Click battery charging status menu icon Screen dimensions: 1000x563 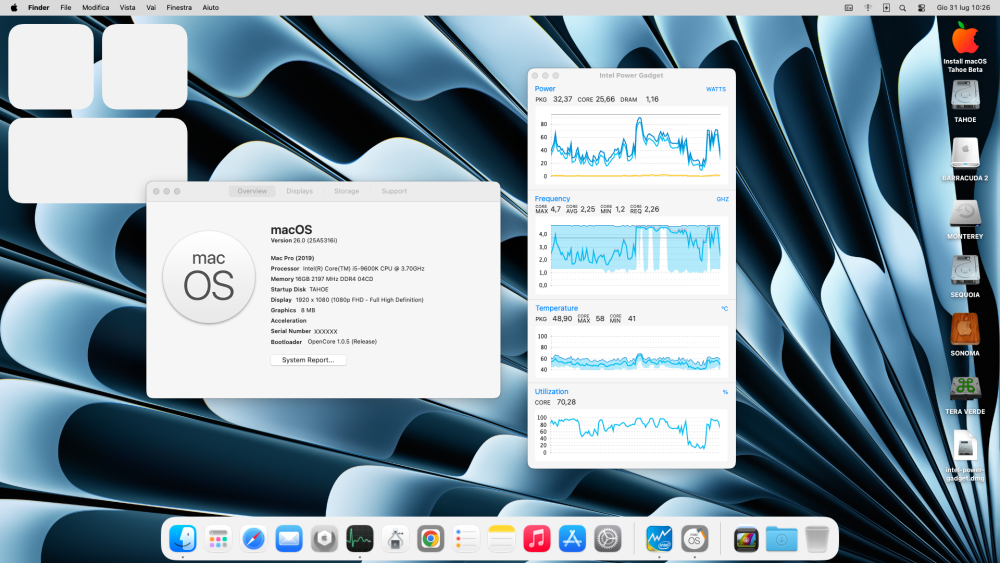tap(886, 8)
